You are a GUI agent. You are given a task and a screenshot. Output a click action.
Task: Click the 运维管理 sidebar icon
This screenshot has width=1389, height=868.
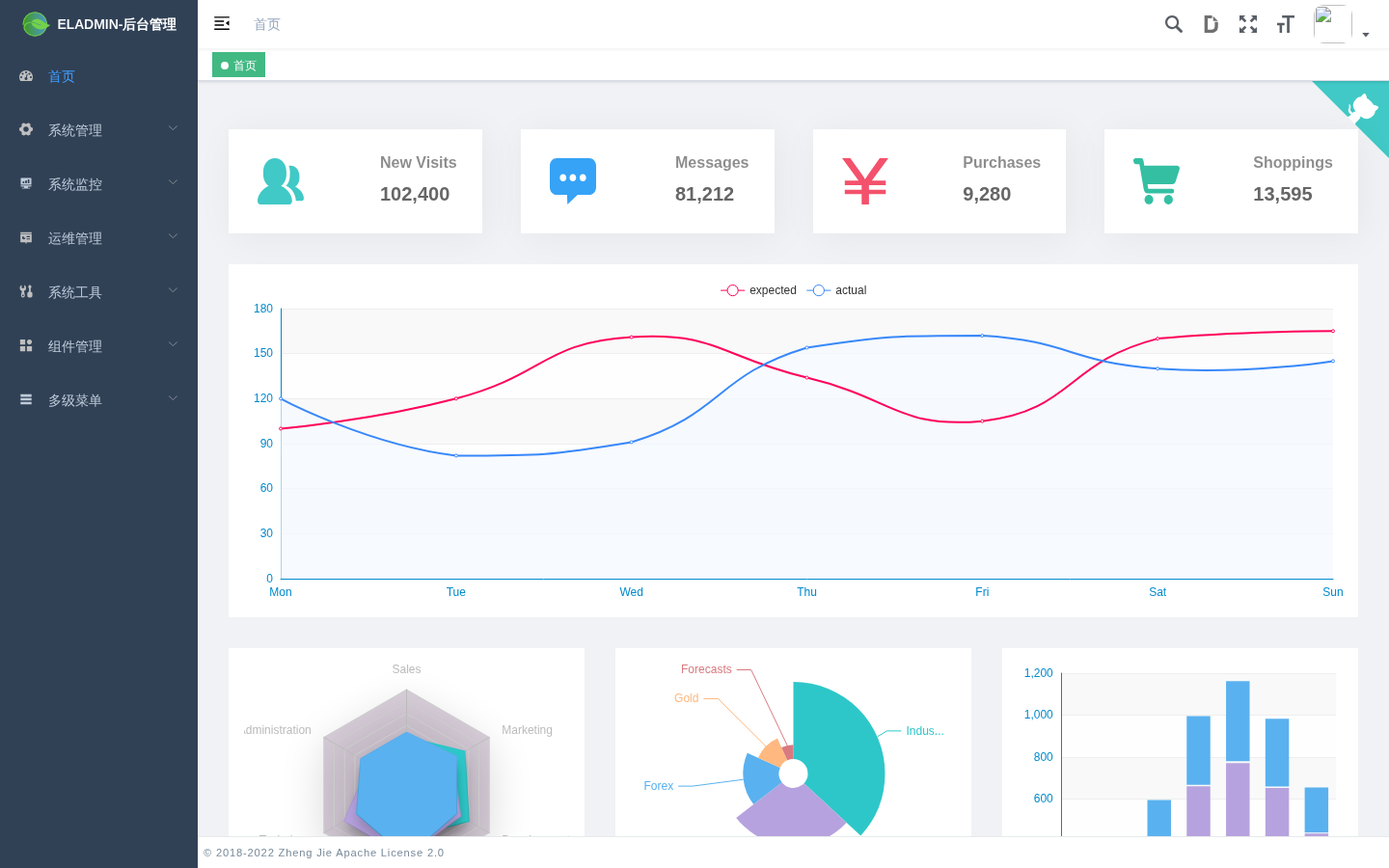coord(26,237)
